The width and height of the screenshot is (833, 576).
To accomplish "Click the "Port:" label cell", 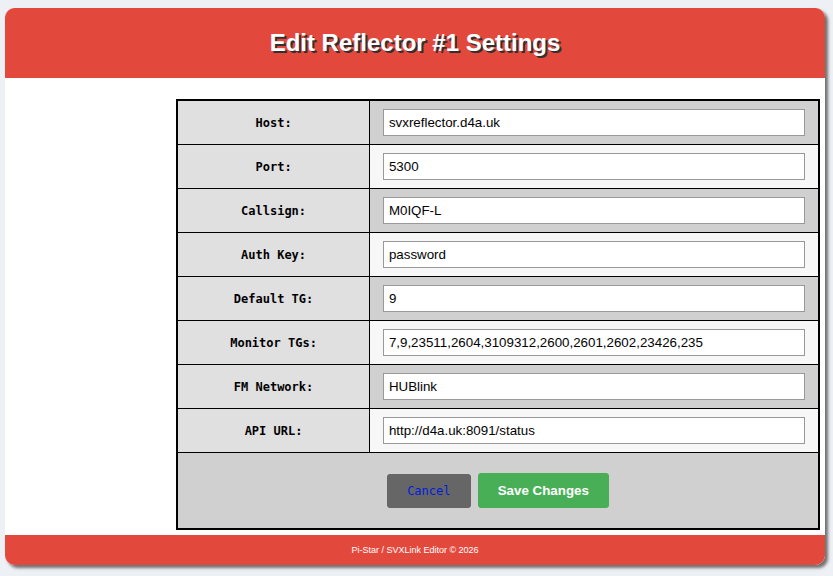I will pos(273,167).
